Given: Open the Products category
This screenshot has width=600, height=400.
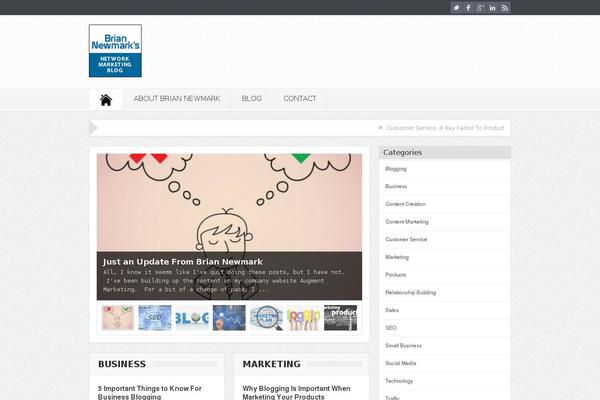Looking at the screenshot, I should click(396, 275).
